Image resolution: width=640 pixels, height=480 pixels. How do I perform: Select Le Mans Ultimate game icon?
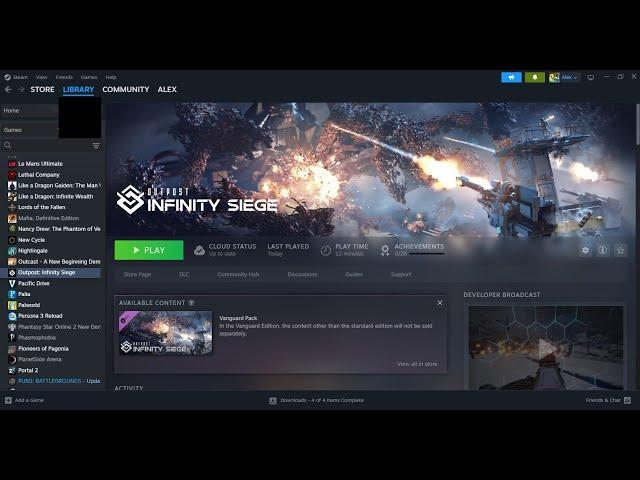point(12,164)
